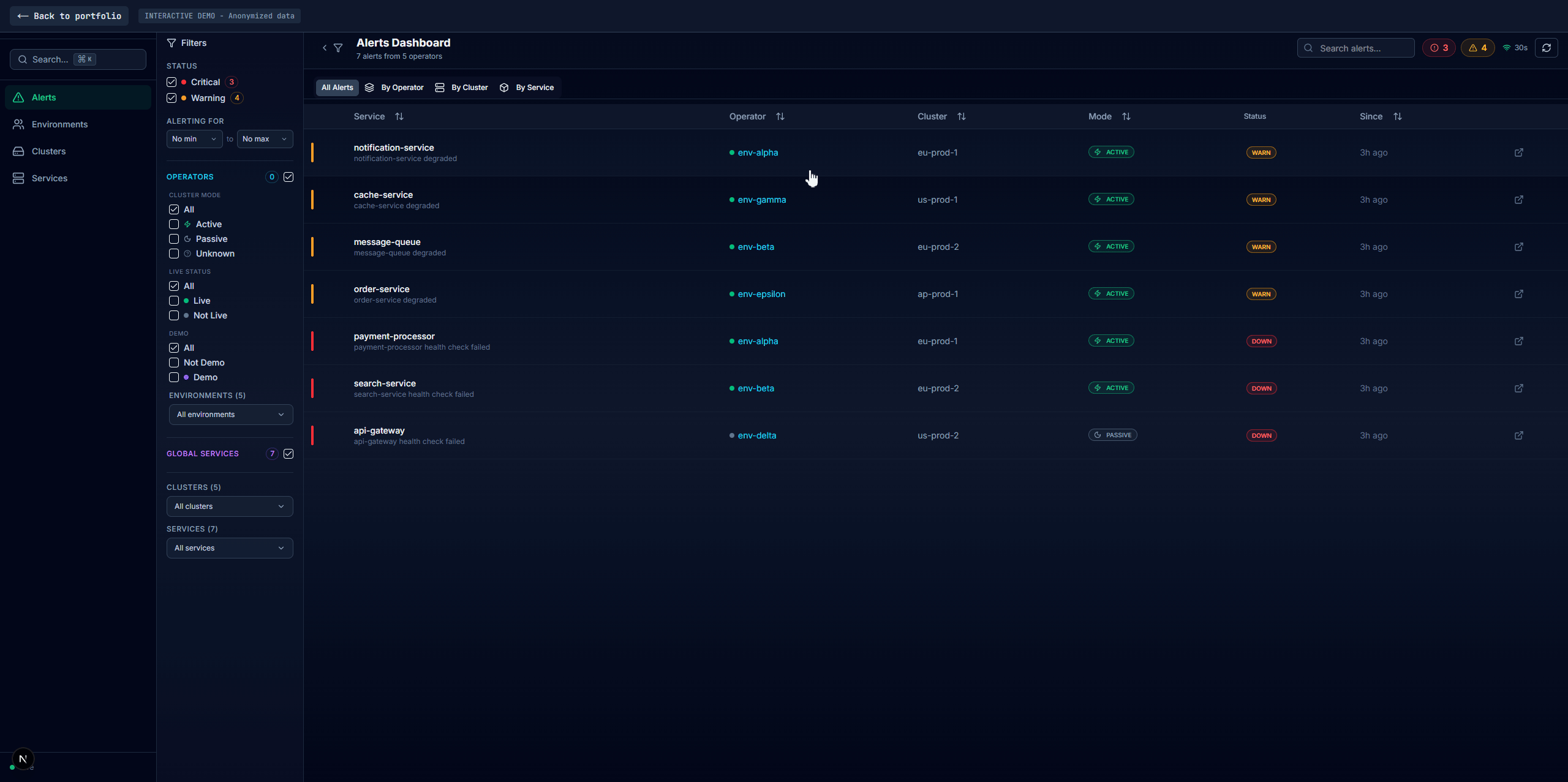
Task: Enable the Passive cluster mode filter
Action: point(173,239)
